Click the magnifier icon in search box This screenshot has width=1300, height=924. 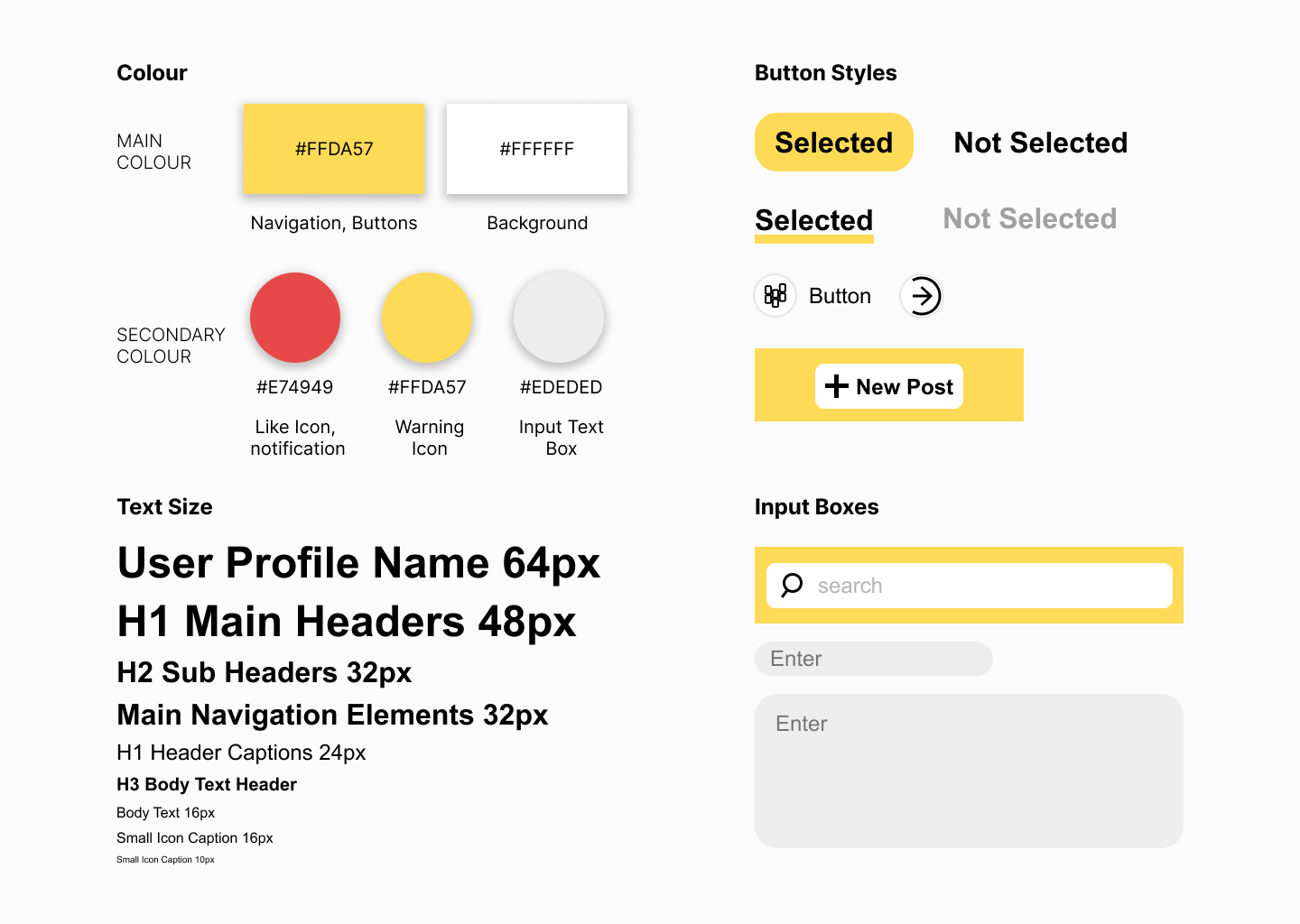pos(790,586)
